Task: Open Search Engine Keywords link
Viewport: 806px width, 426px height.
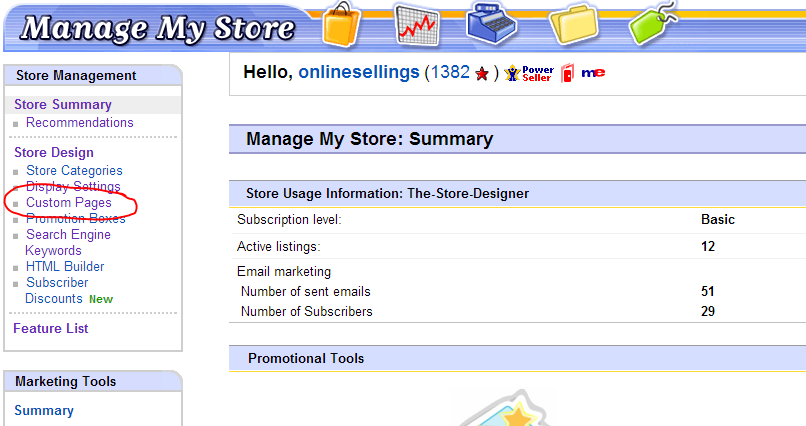Action: coord(68,243)
